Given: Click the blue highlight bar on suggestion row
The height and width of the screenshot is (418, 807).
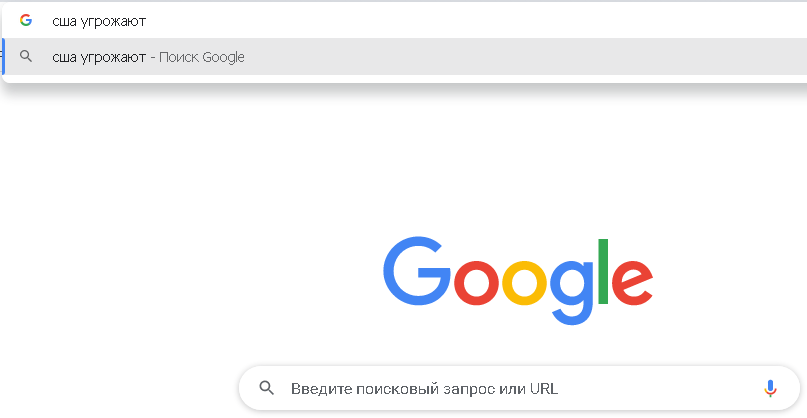Looking at the screenshot, I should (x=4, y=57).
